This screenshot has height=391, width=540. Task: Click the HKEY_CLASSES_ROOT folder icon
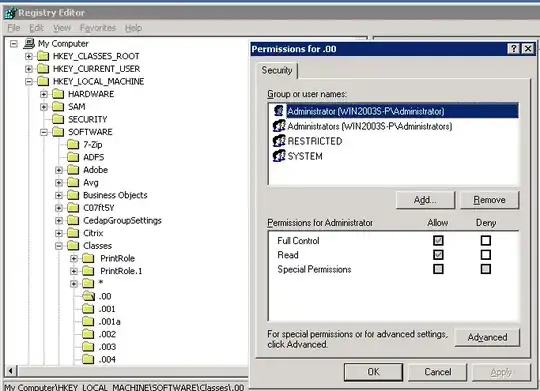coord(43,56)
